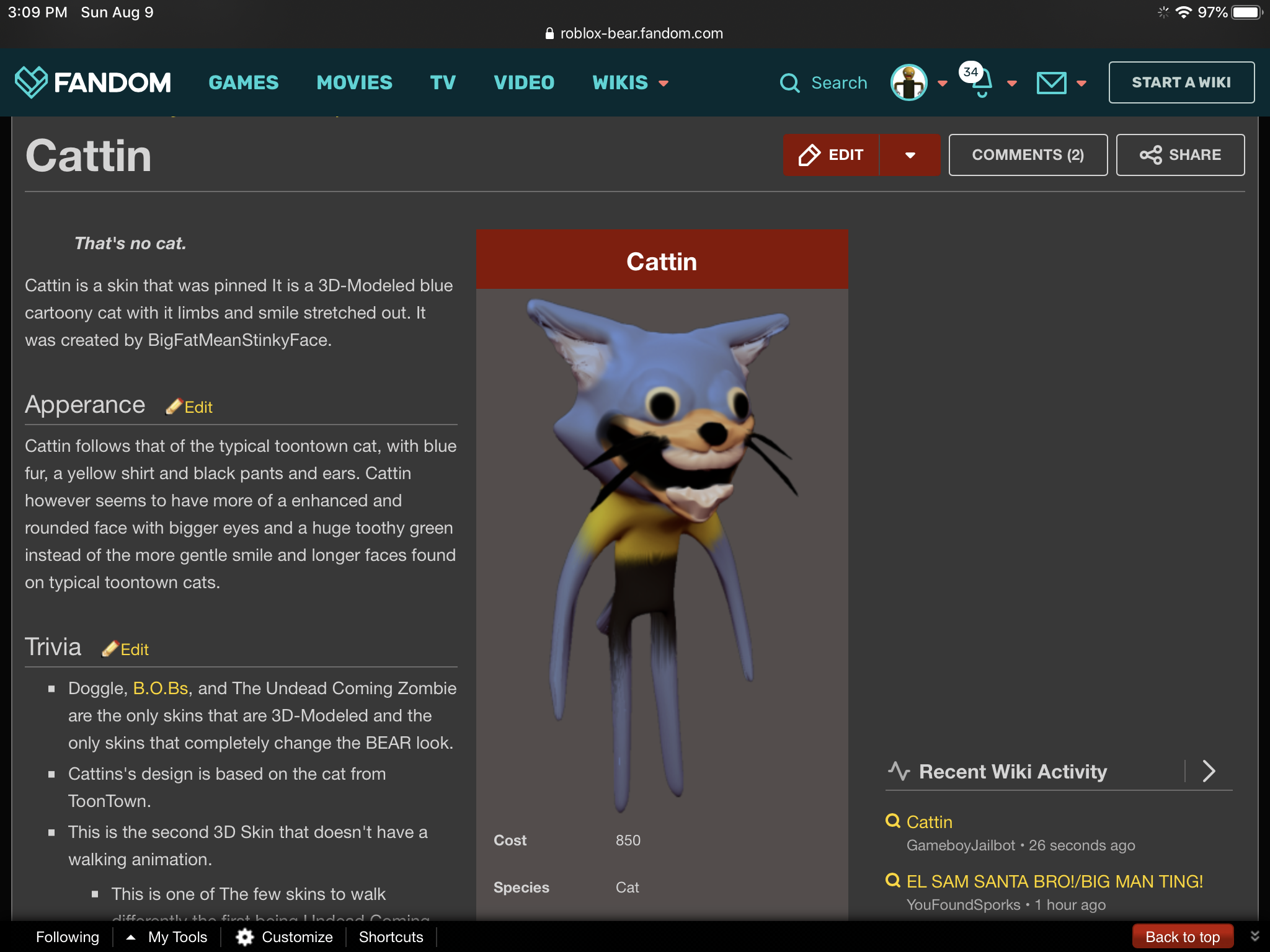The height and width of the screenshot is (952, 1270).
Task: Edit the Trivia section
Action: [x=135, y=650]
